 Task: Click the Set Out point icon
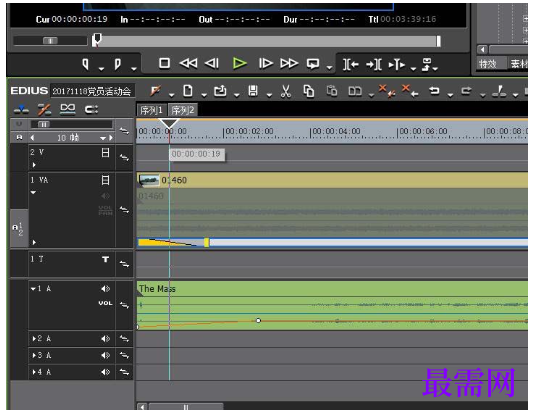(x=117, y=64)
